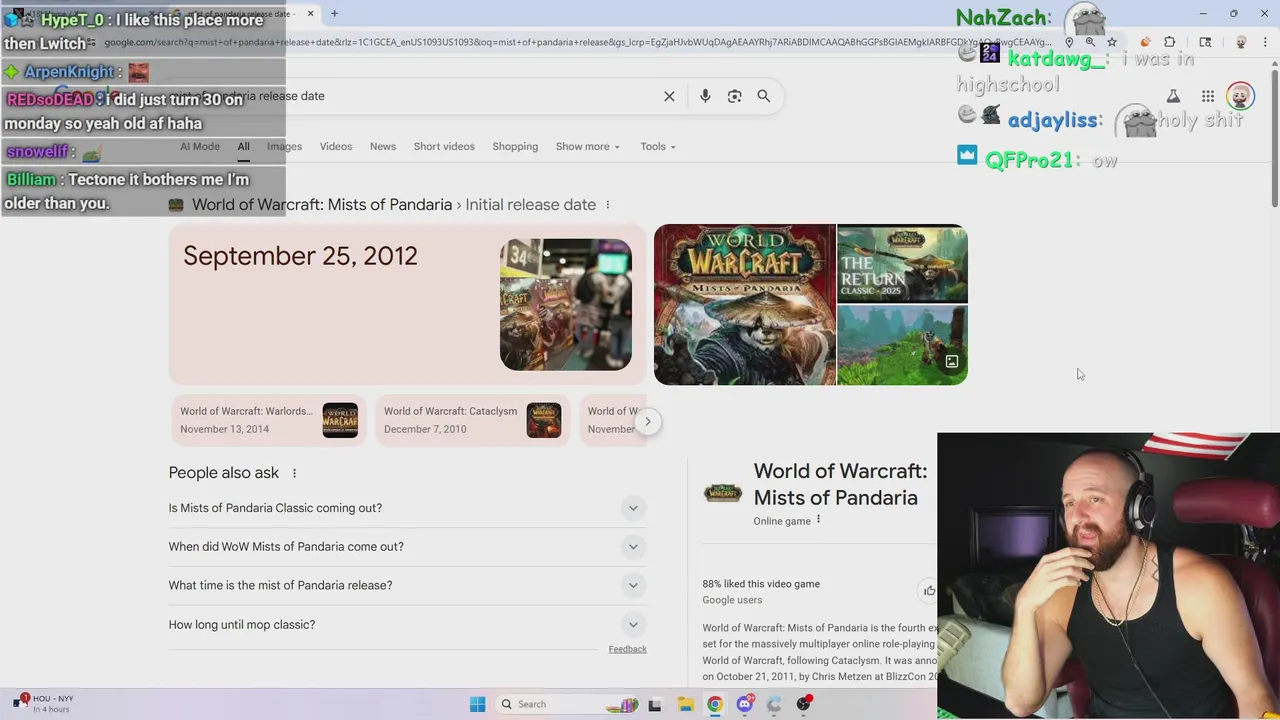
Task: Open Chrome three-dot menu
Action: point(1265,42)
